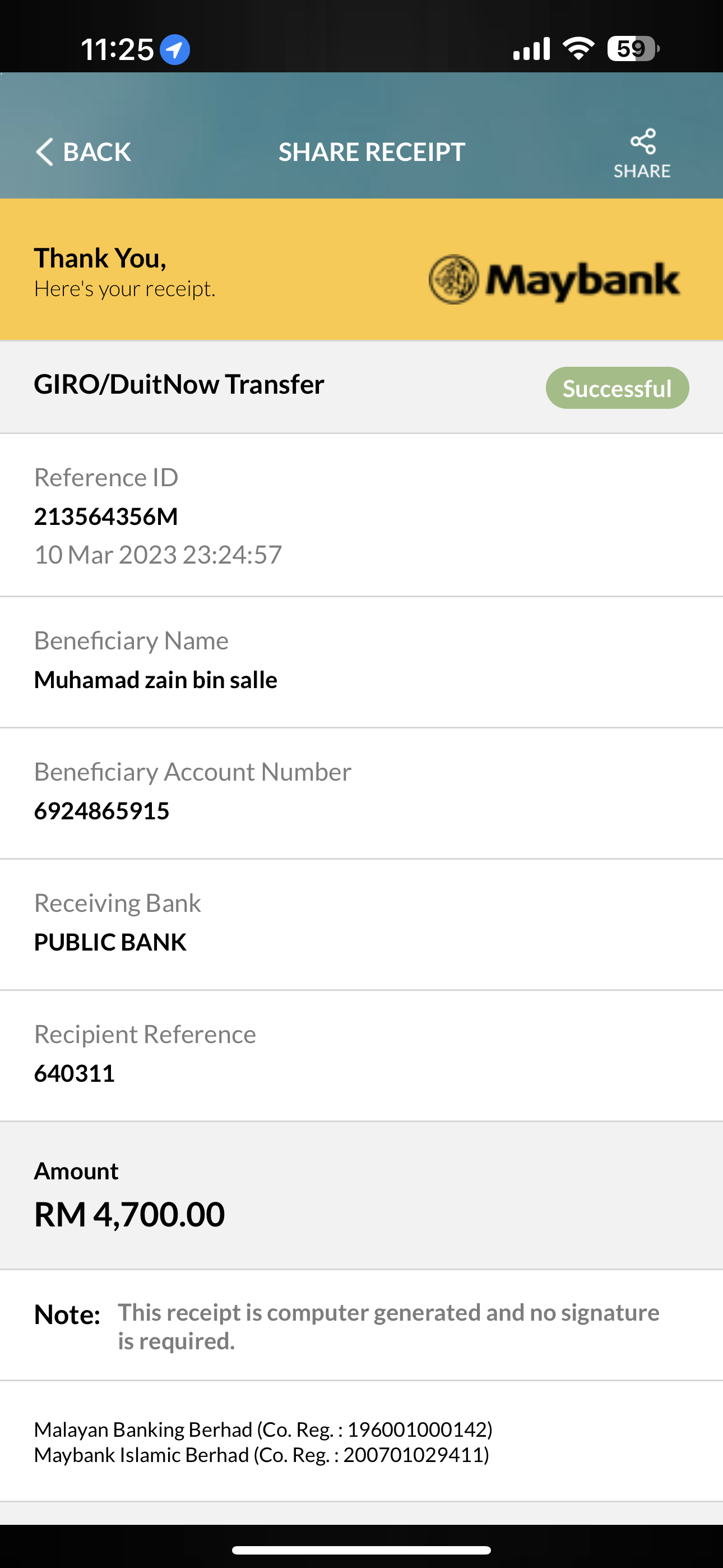This screenshot has height=1568, width=723.
Task: Select recipient reference 640311
Action: pos(74,1073)
